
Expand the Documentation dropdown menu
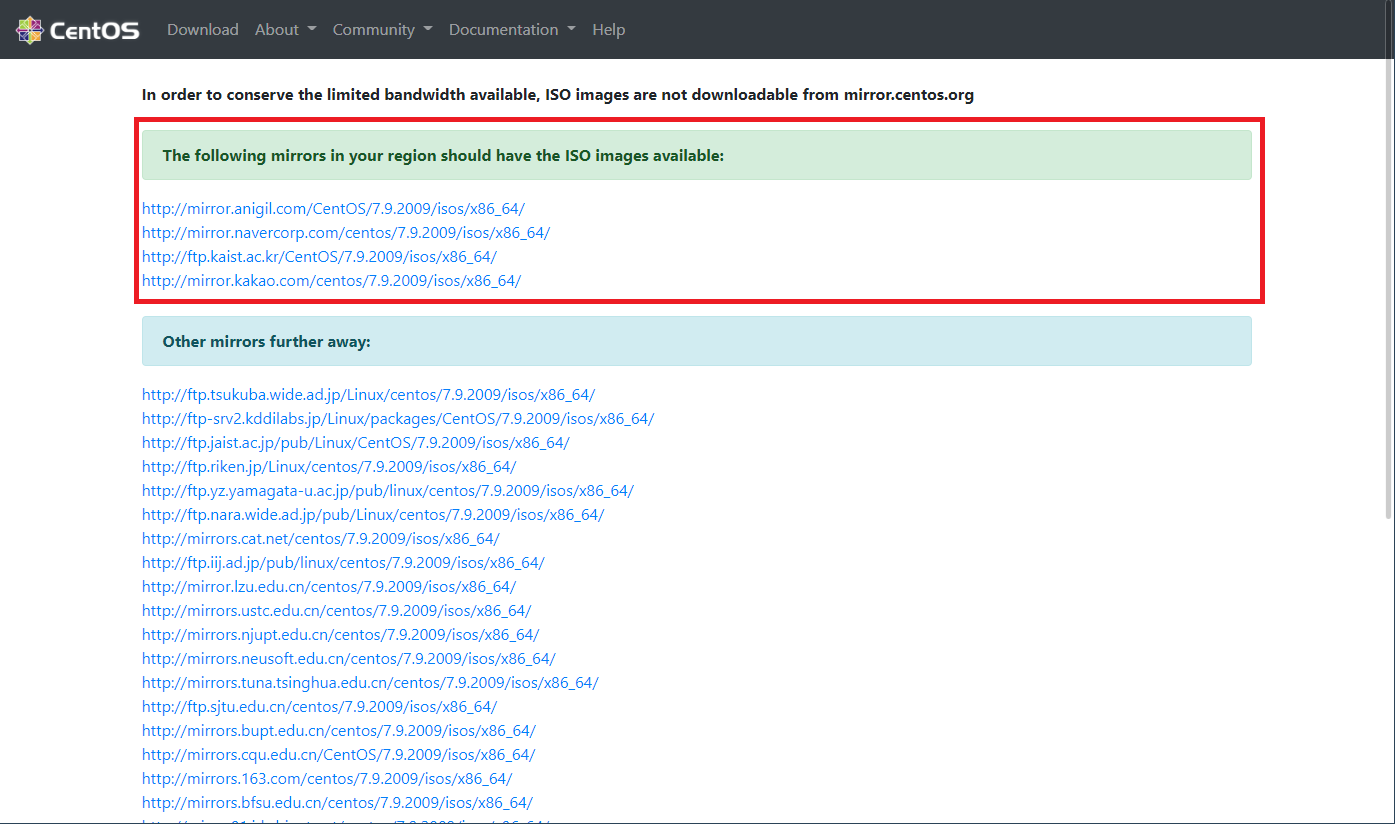click(512, 30)
